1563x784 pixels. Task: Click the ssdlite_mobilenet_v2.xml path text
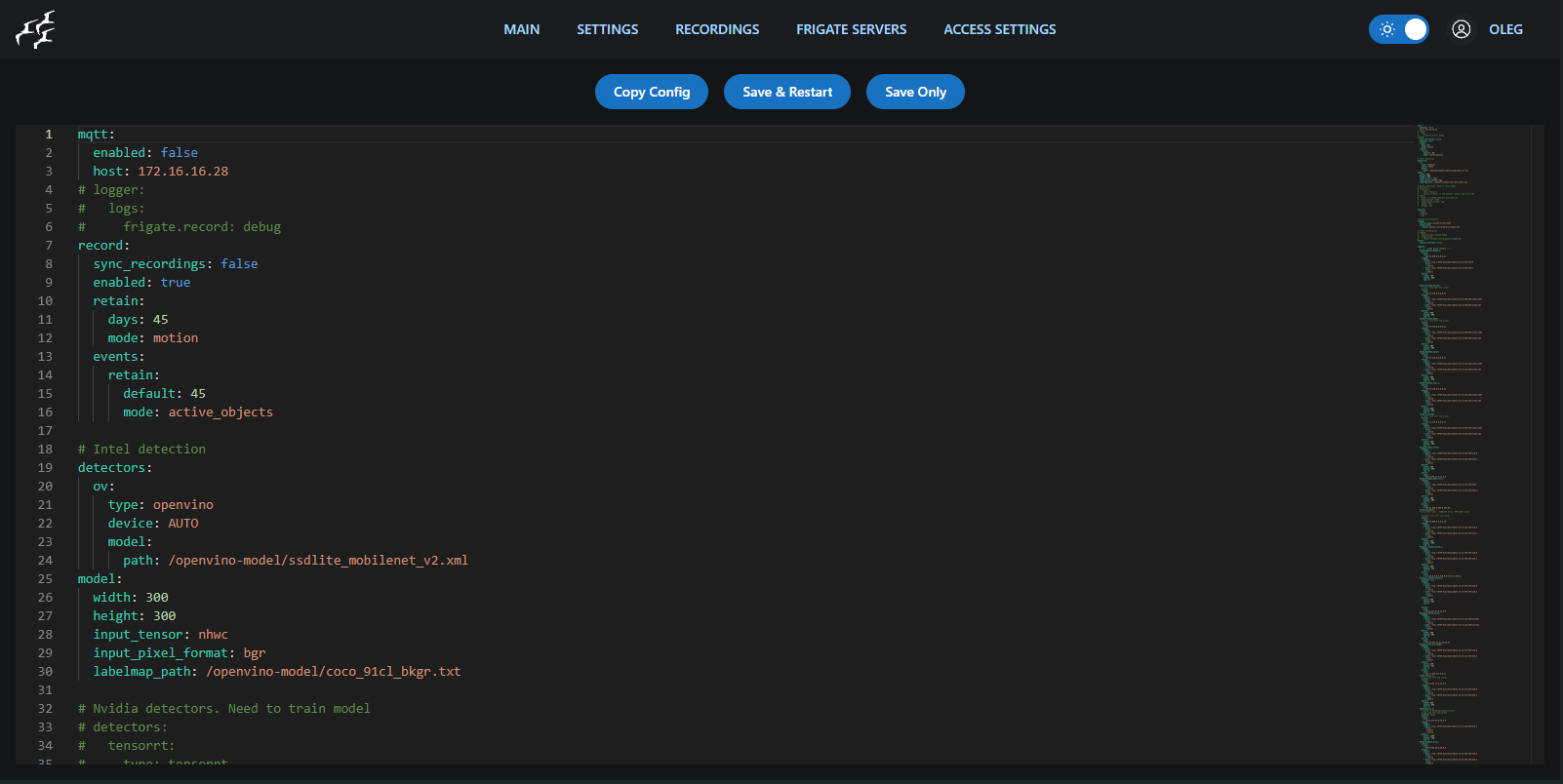(x=318, y=561)
